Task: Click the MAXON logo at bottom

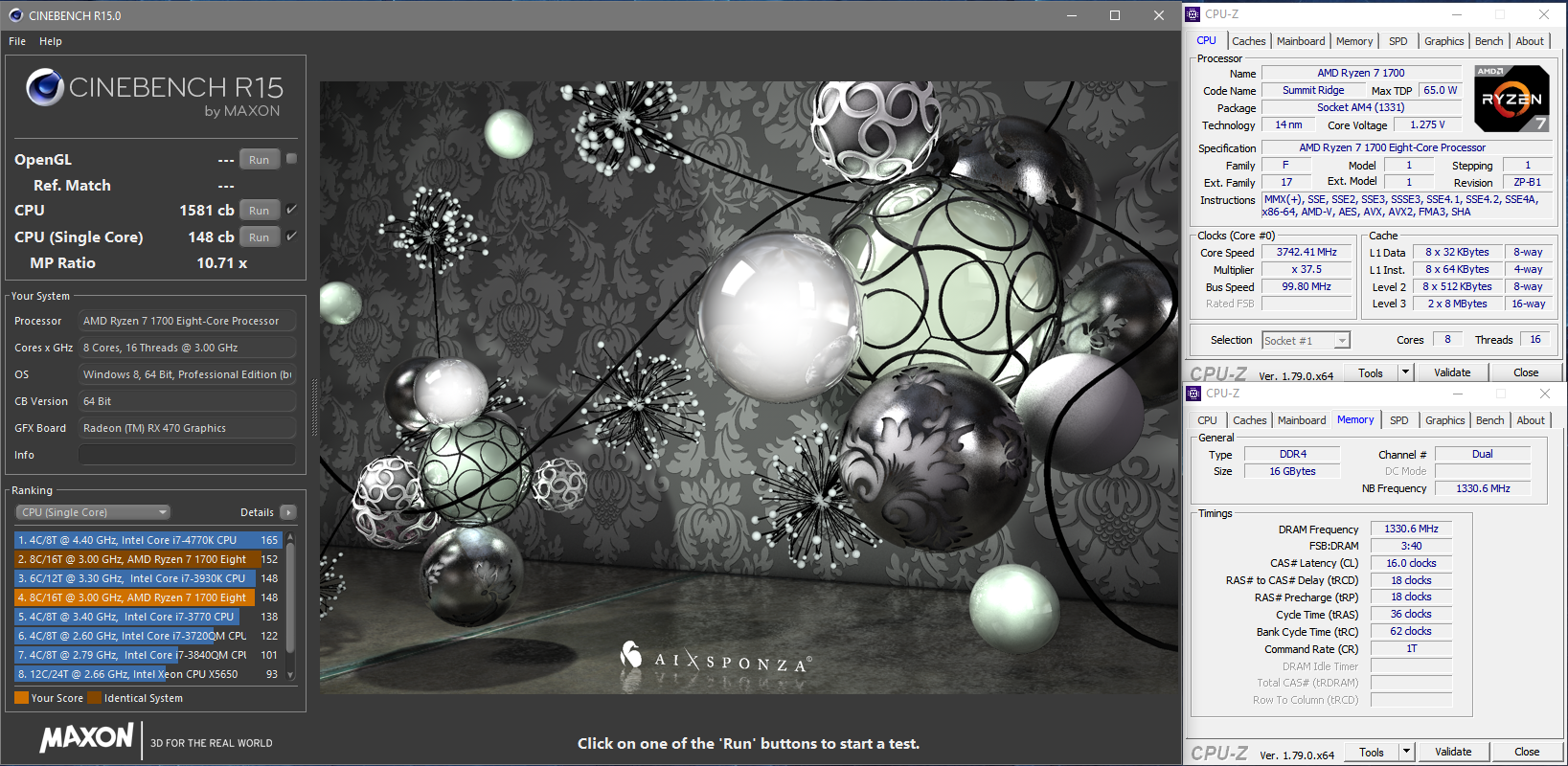Action: [x=86, y=738]
